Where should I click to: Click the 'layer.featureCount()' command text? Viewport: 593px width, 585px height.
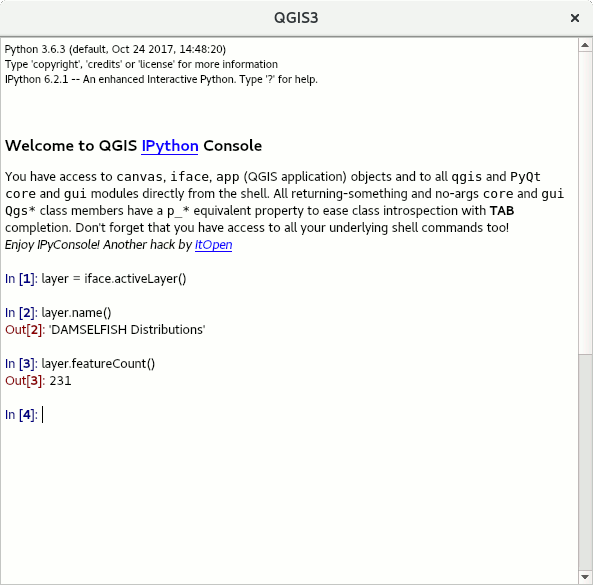click(98, 364)
